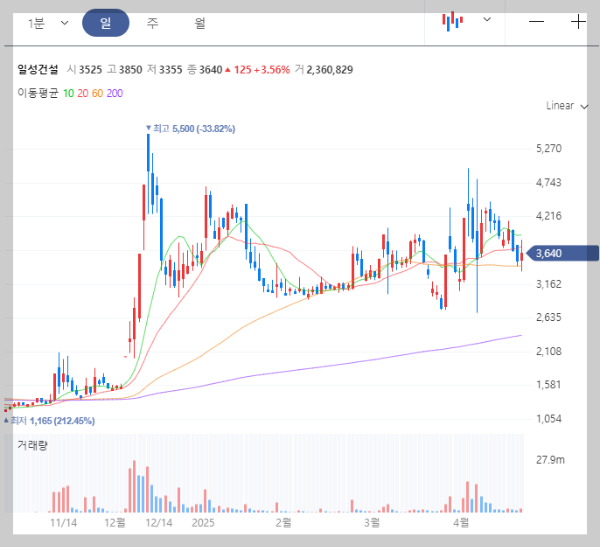The image size is (600, 547).
Task: Select the 일 daily chart tab
Action: point(106,23)
